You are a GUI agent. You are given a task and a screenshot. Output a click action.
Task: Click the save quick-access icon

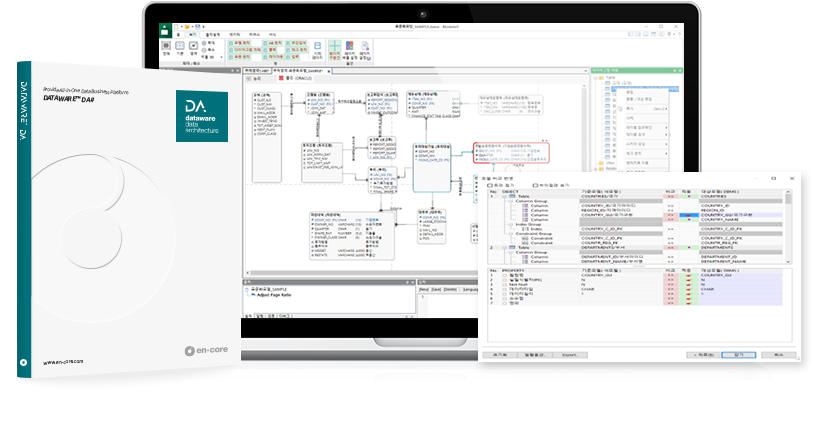197,27
